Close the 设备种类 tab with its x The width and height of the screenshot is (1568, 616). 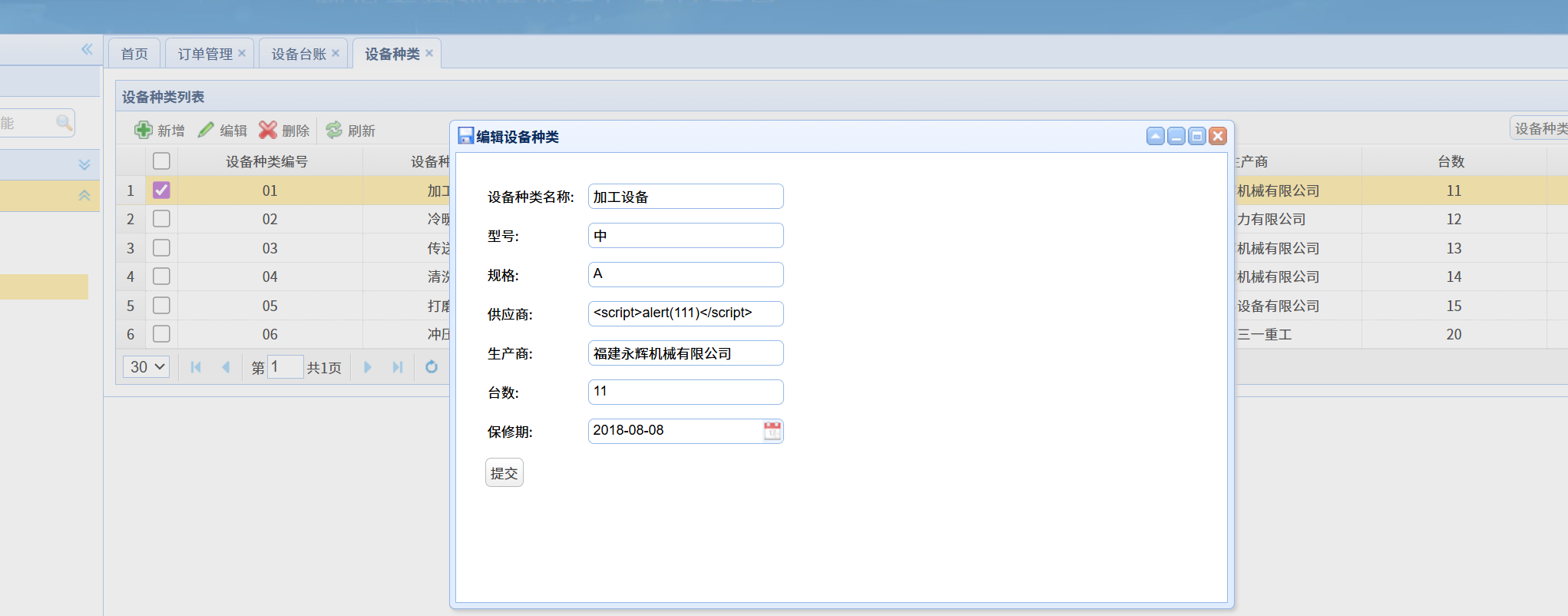tap(429, 53)
